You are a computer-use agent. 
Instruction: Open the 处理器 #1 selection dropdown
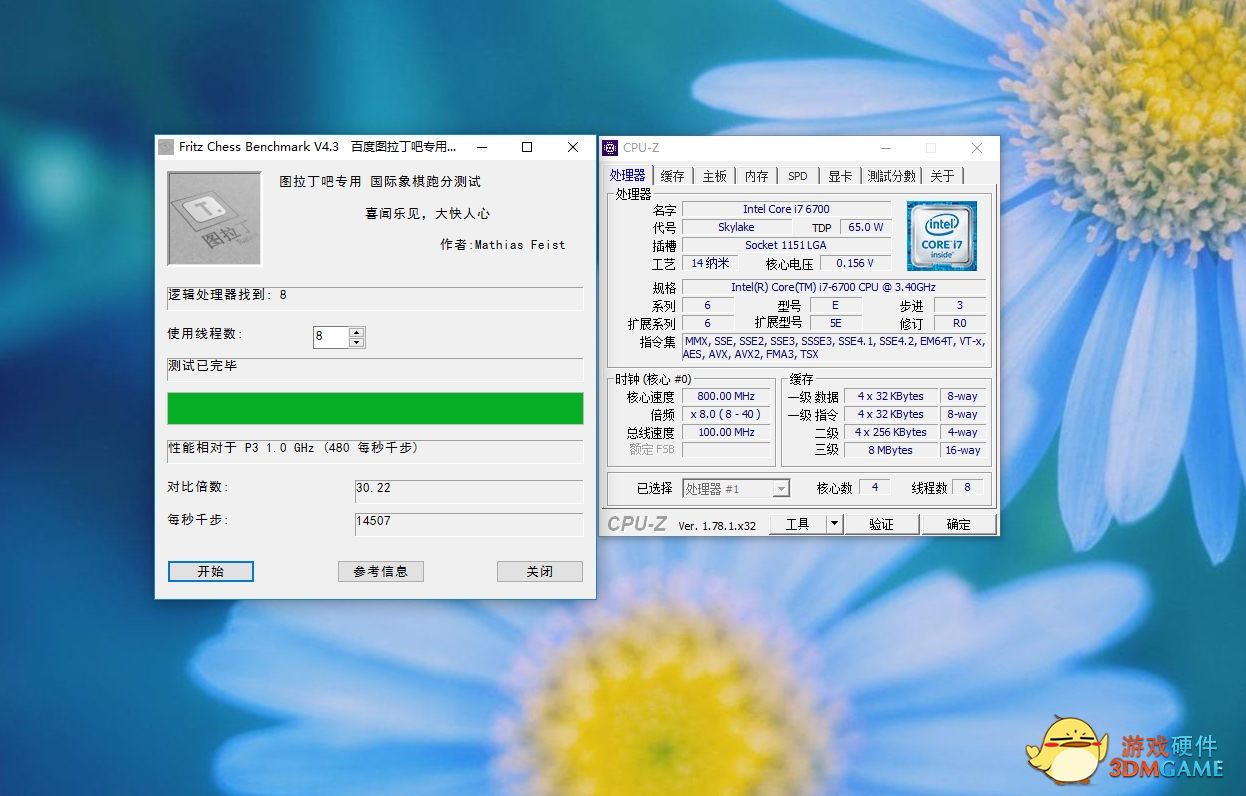tap(736, 488)
